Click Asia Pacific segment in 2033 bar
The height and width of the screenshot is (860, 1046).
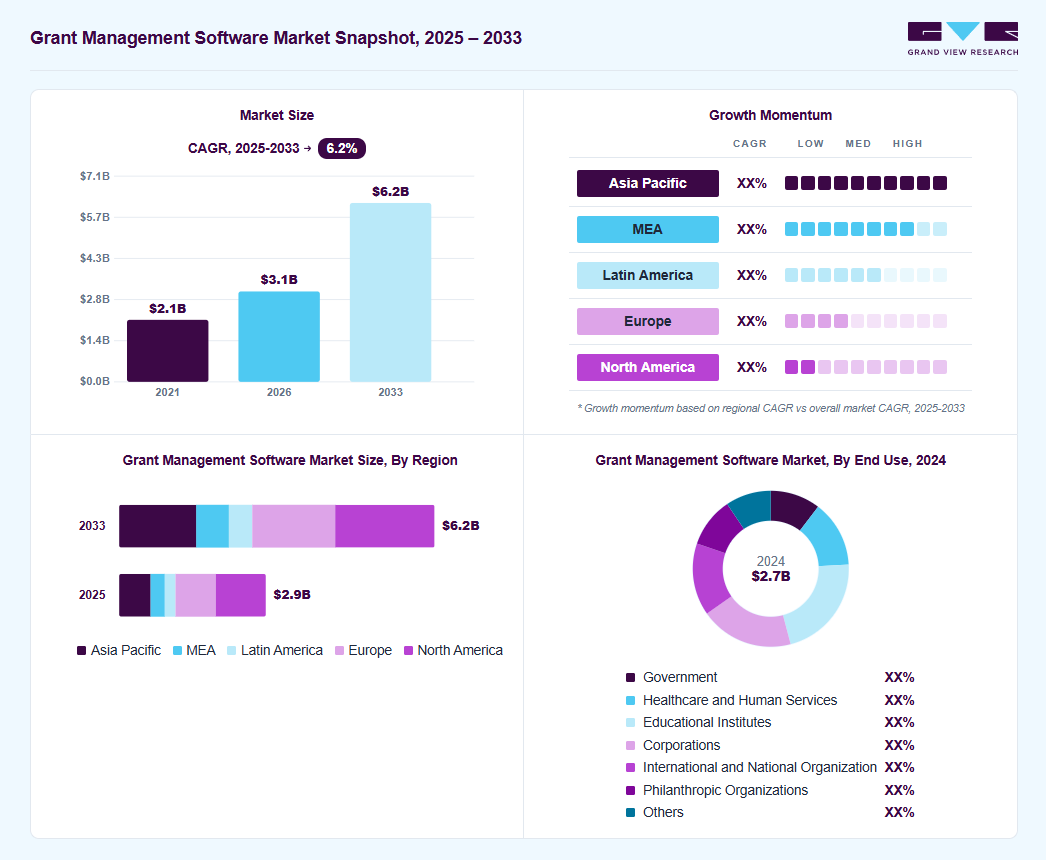click(157, 526)
